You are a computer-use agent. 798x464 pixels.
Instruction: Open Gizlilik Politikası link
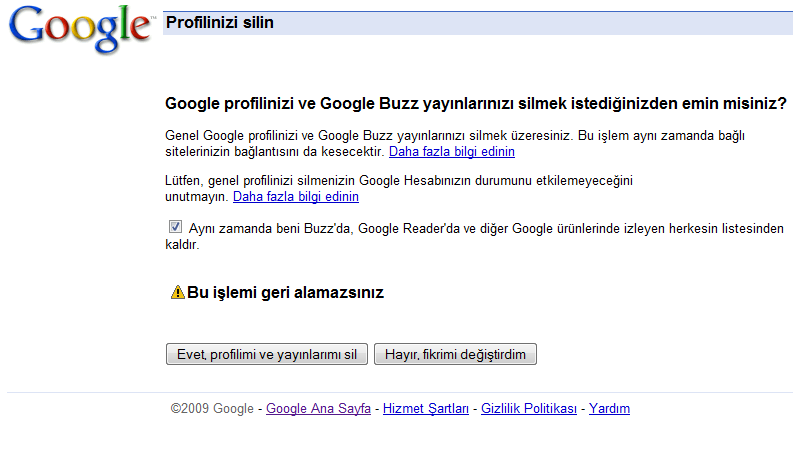click(529, 409)
